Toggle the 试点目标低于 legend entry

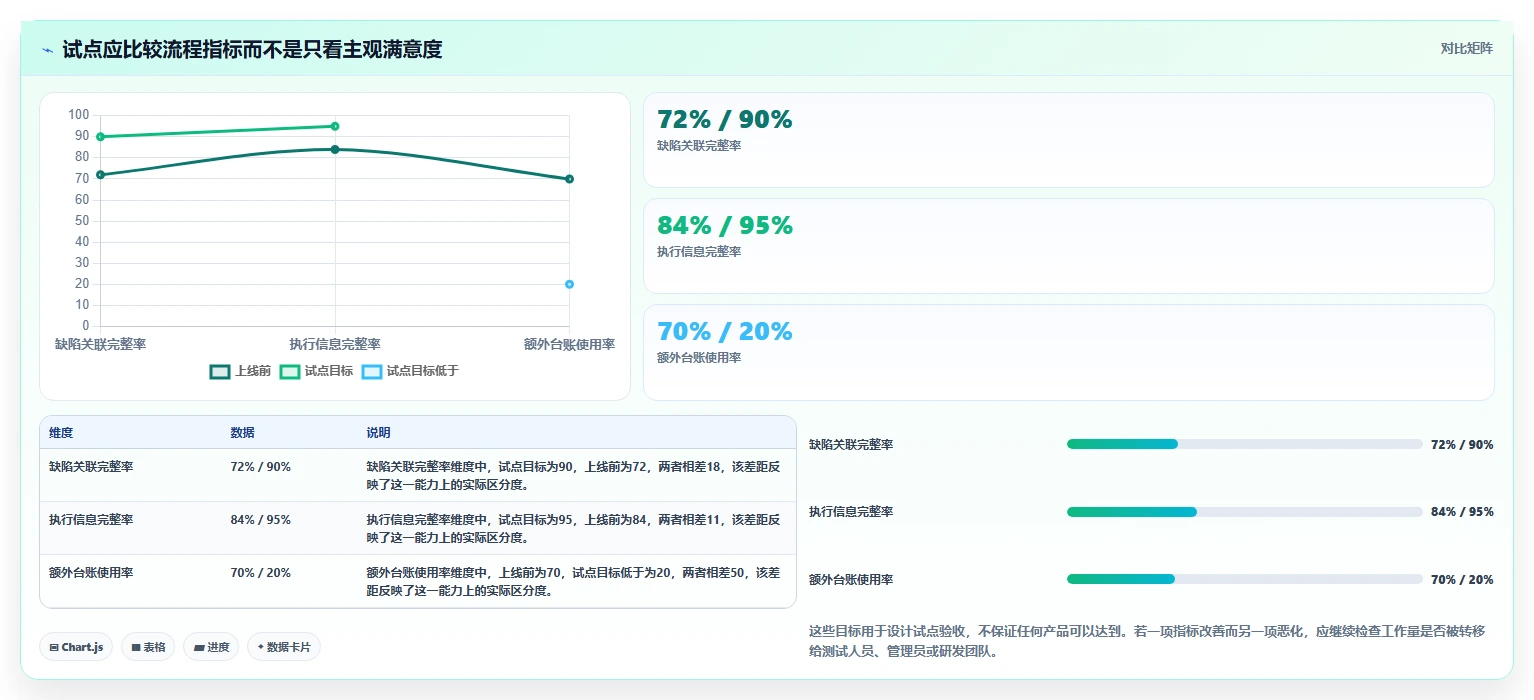pyautogui.click(x=410, y=371)
